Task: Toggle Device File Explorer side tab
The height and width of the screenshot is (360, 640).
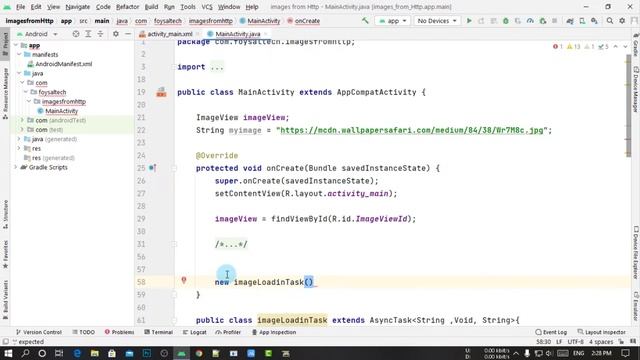Action: click(636, 252)
